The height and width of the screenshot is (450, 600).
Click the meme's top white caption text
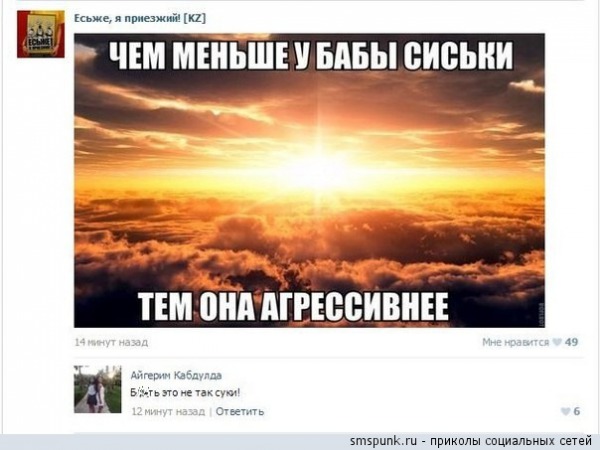tap(311, 56)
